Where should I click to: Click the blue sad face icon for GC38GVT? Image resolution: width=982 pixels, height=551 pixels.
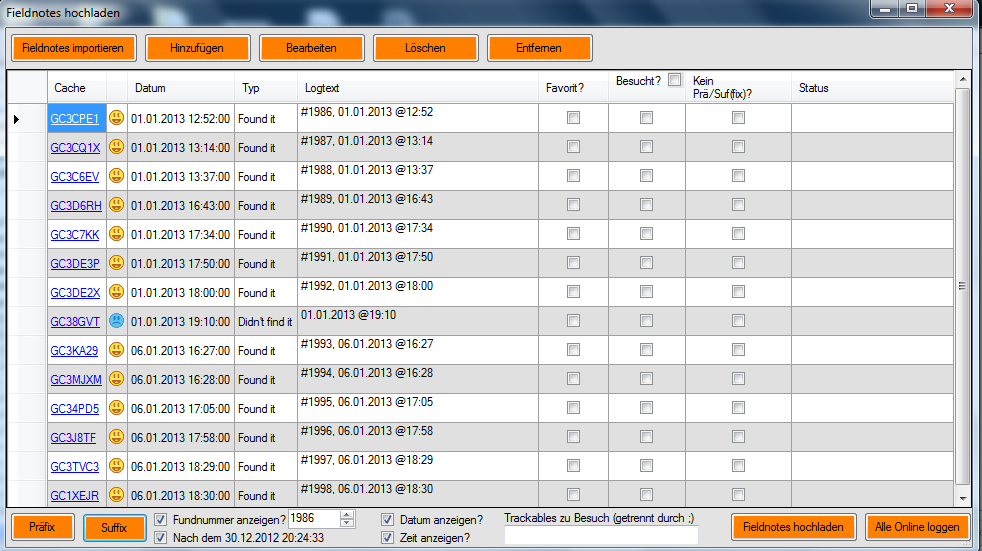pos(117,321)
